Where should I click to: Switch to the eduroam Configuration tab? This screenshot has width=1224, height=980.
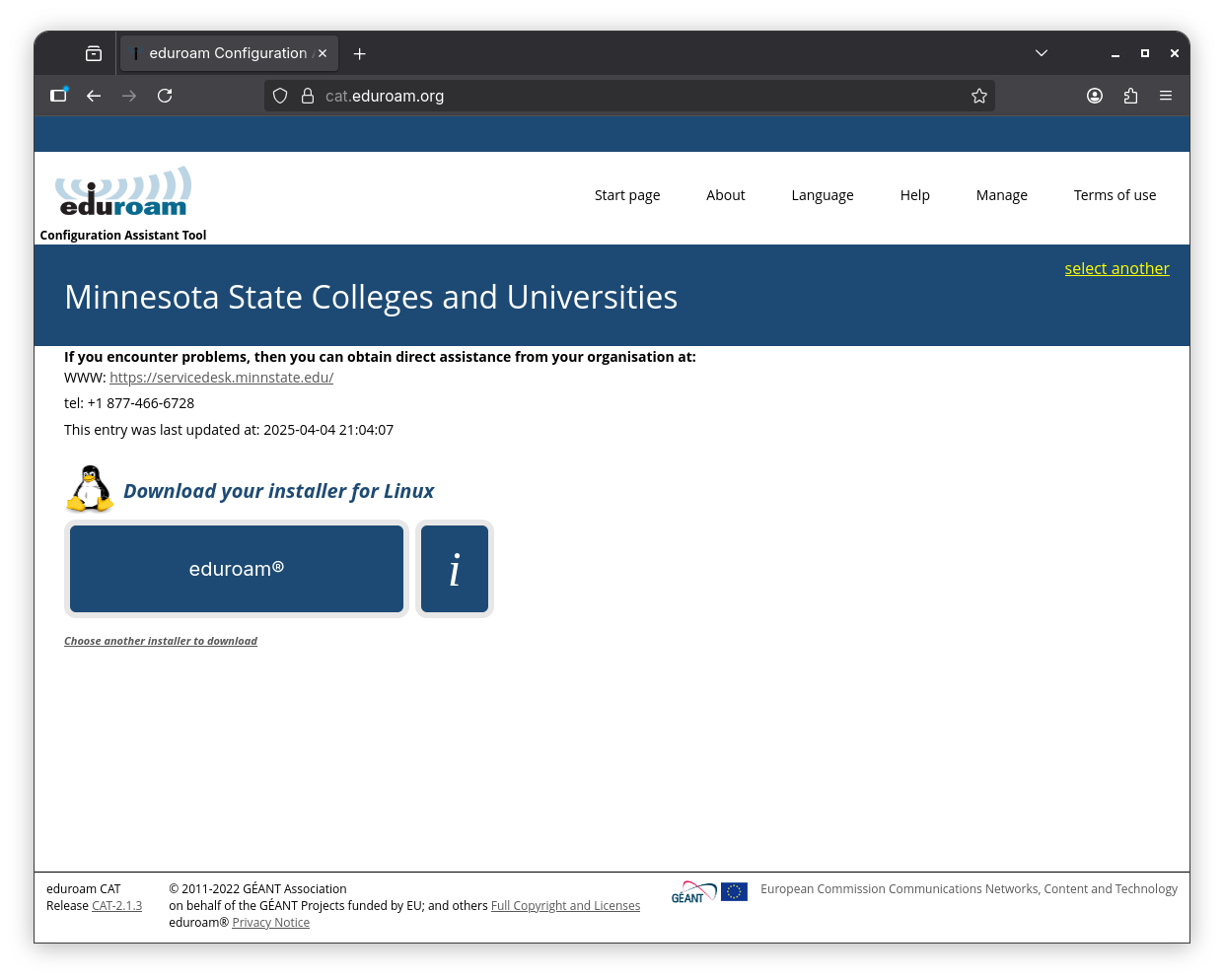pos(227,53)
